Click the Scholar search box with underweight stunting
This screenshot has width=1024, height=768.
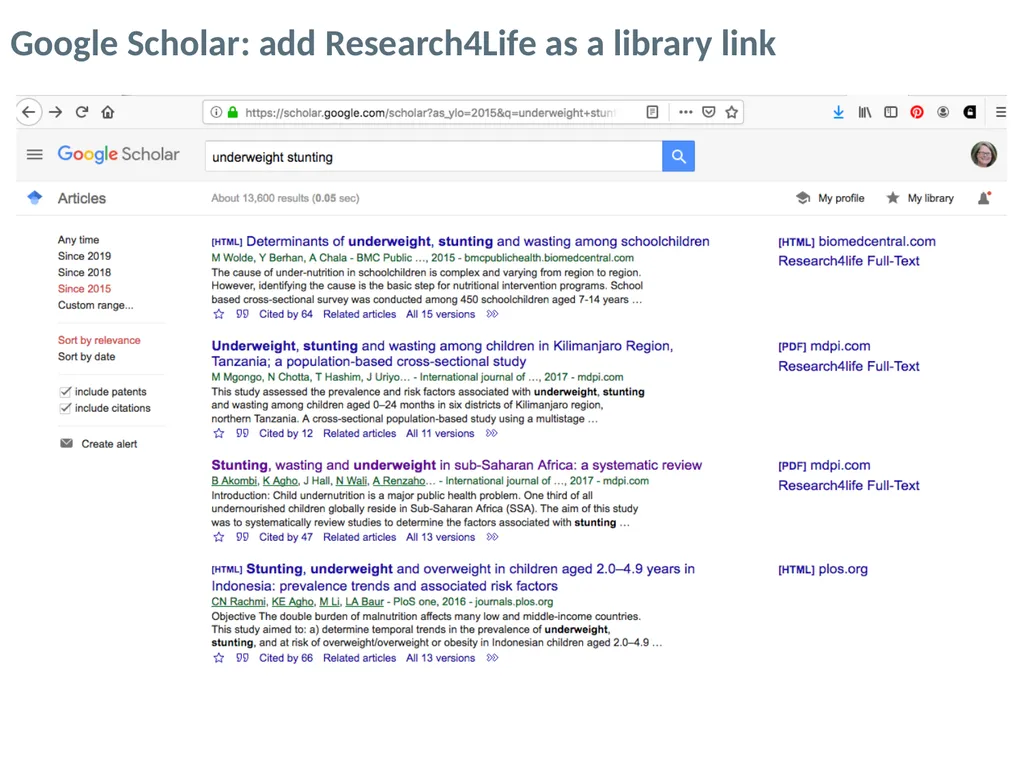coord(434,157)
